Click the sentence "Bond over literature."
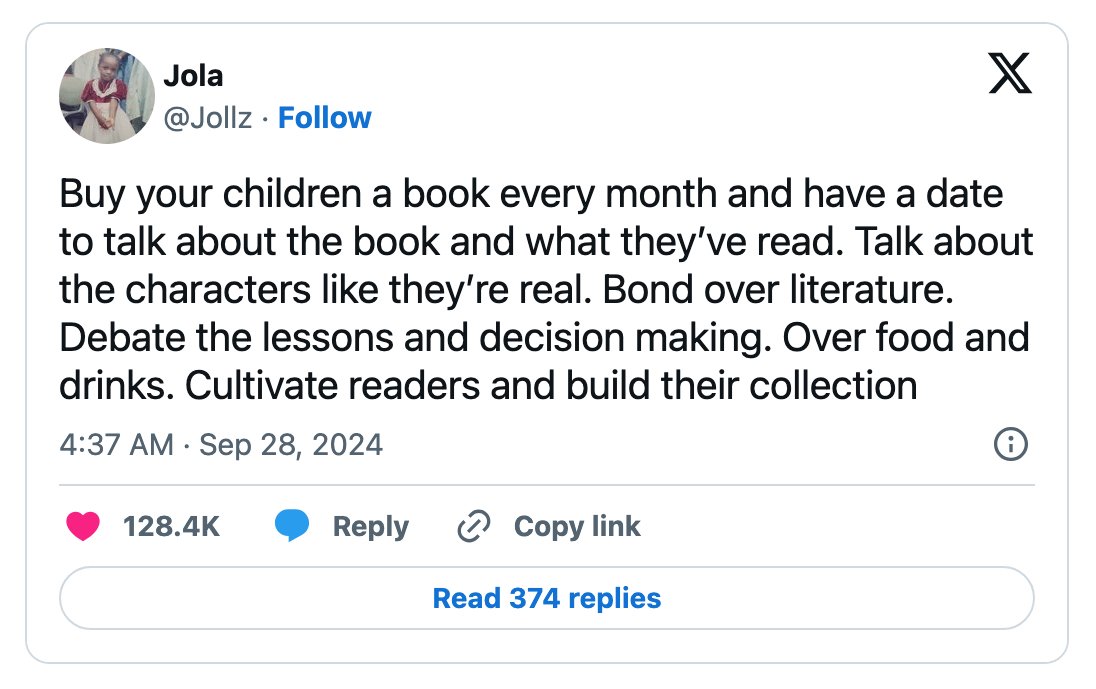The image size is (1096, 689). [x=778, y=289]
